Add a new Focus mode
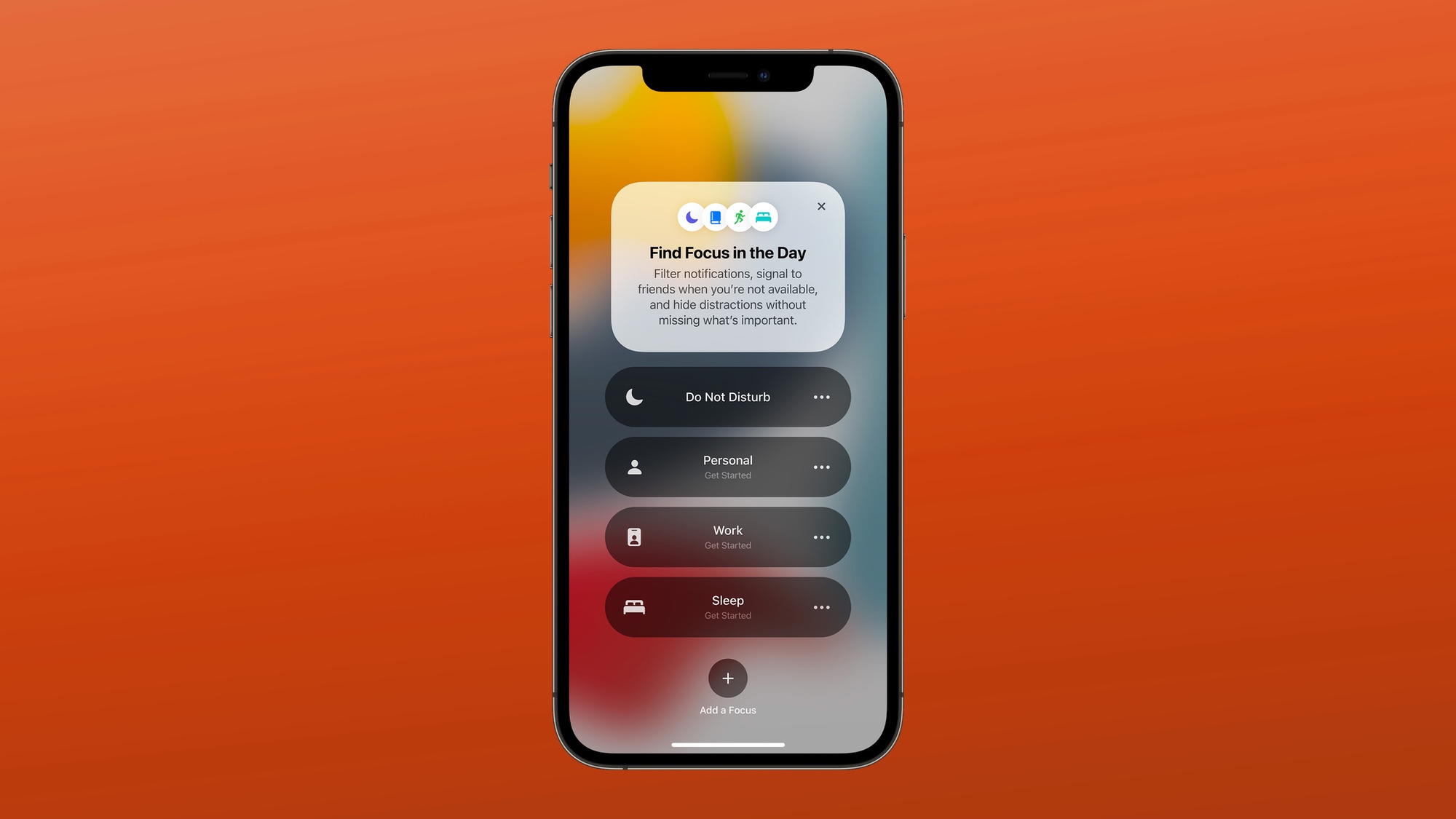This screenshot has width=1456, height=819. 727,678
